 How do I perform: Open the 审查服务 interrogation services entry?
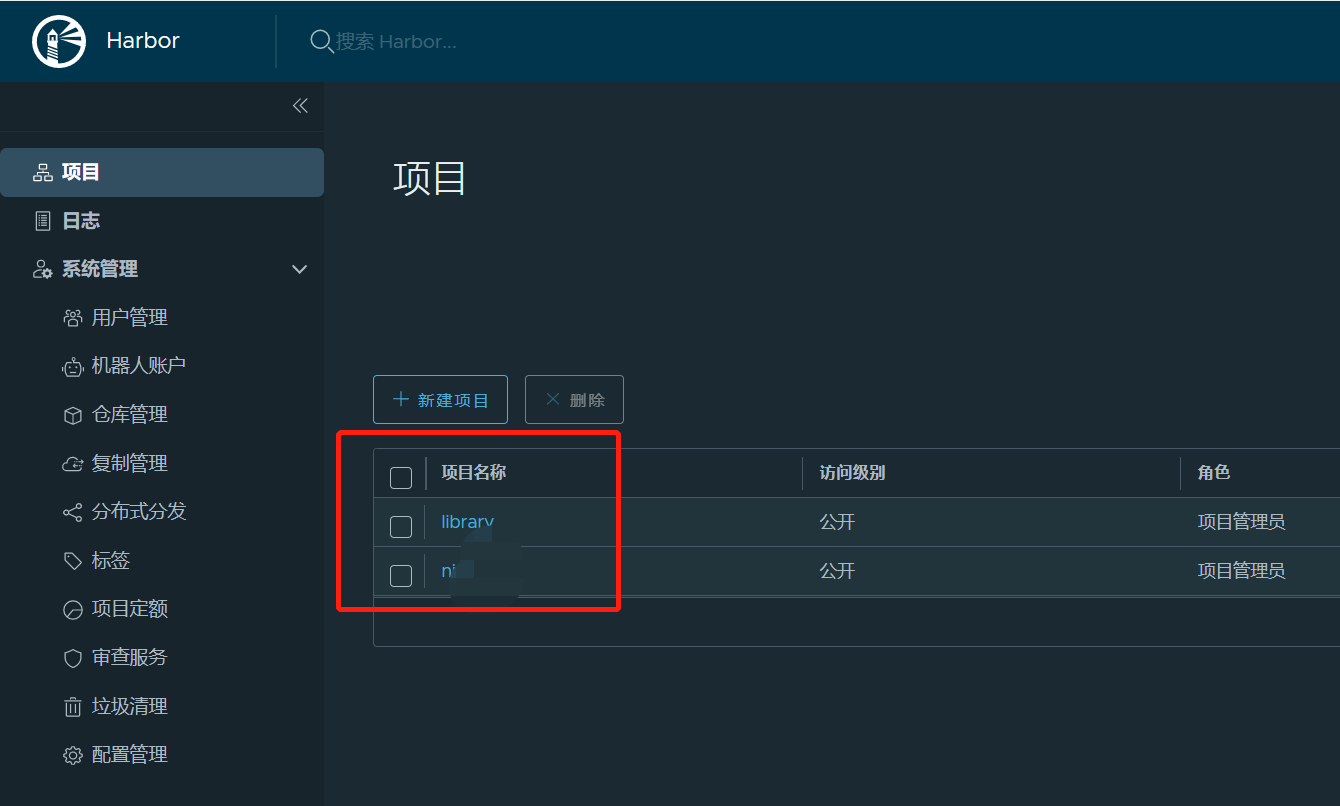(73, 657)
